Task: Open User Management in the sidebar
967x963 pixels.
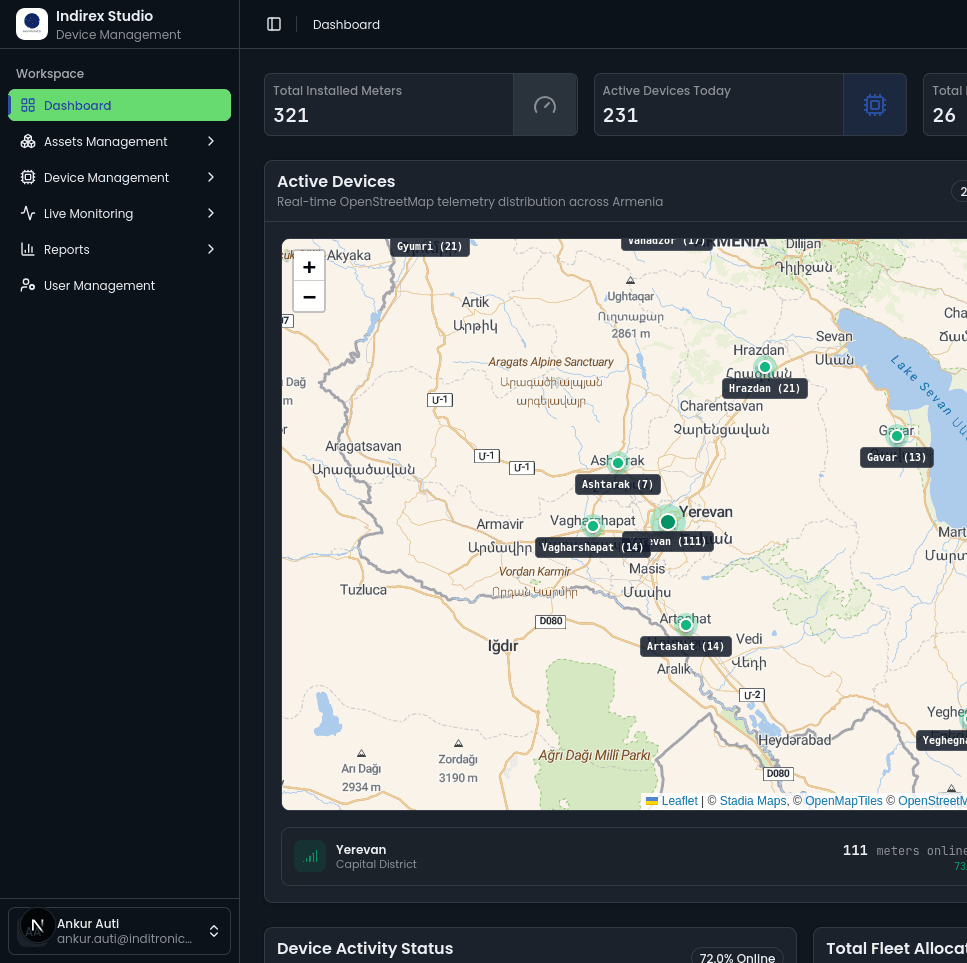Action: [x=120, y=285]
